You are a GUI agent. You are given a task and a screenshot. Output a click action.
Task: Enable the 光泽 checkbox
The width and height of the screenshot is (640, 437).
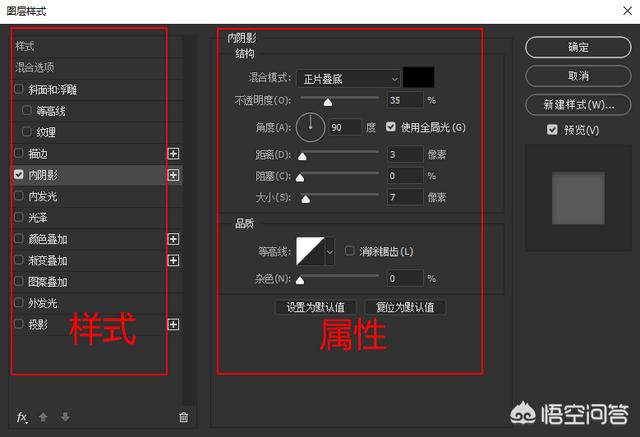pos(19,217)
